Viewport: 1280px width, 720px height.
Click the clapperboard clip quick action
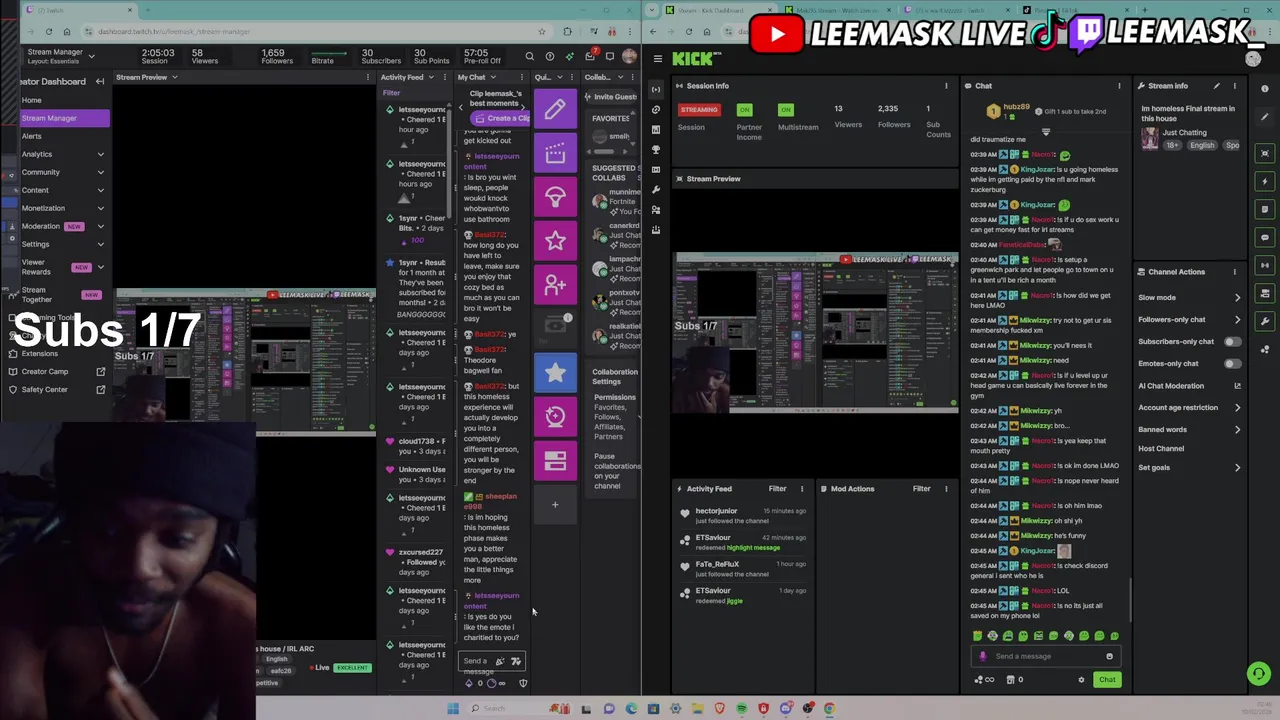555,153
